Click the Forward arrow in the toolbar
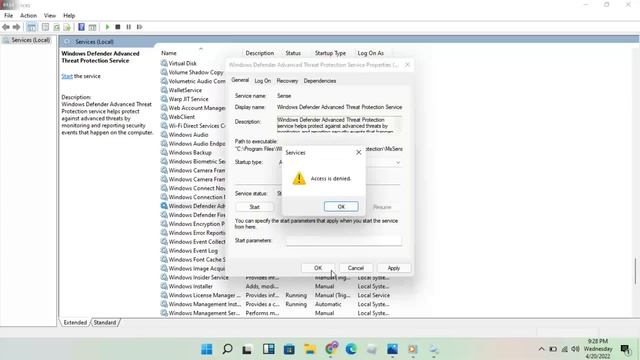Screen dimensions: 640x360 click(x=16, y=27)
